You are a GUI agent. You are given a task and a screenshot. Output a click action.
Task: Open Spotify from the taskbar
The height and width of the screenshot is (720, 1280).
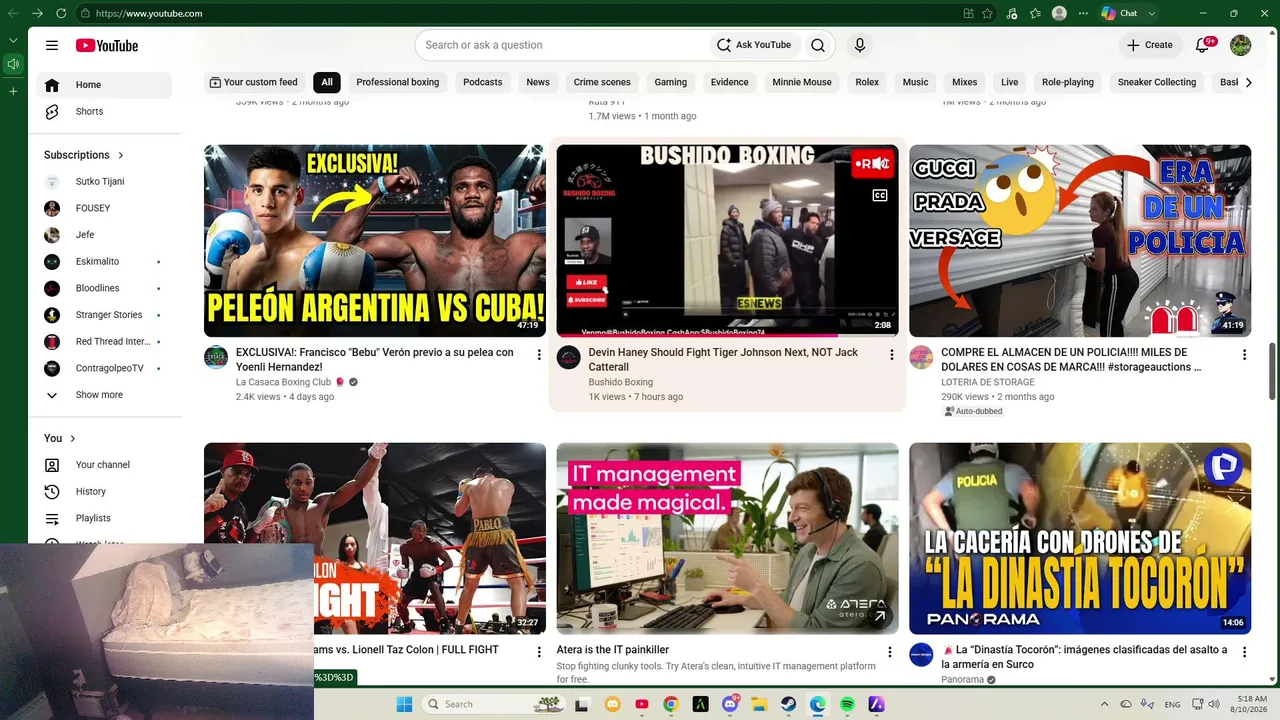(847, 704)
